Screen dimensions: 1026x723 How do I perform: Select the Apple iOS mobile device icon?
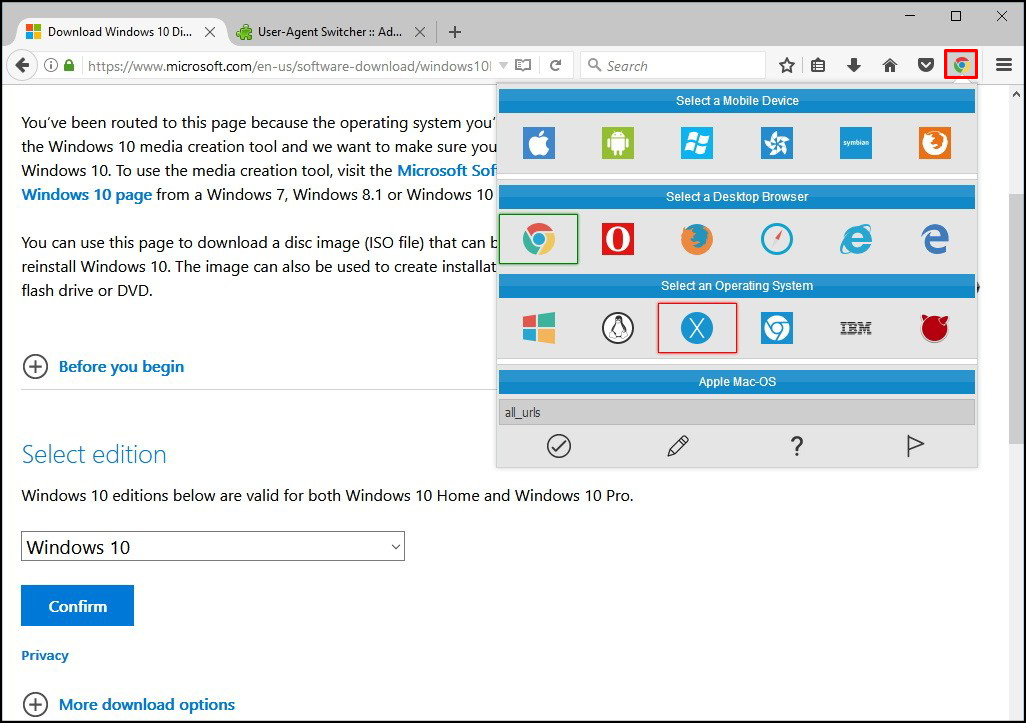pyautogui.click(x=539, y=143)
